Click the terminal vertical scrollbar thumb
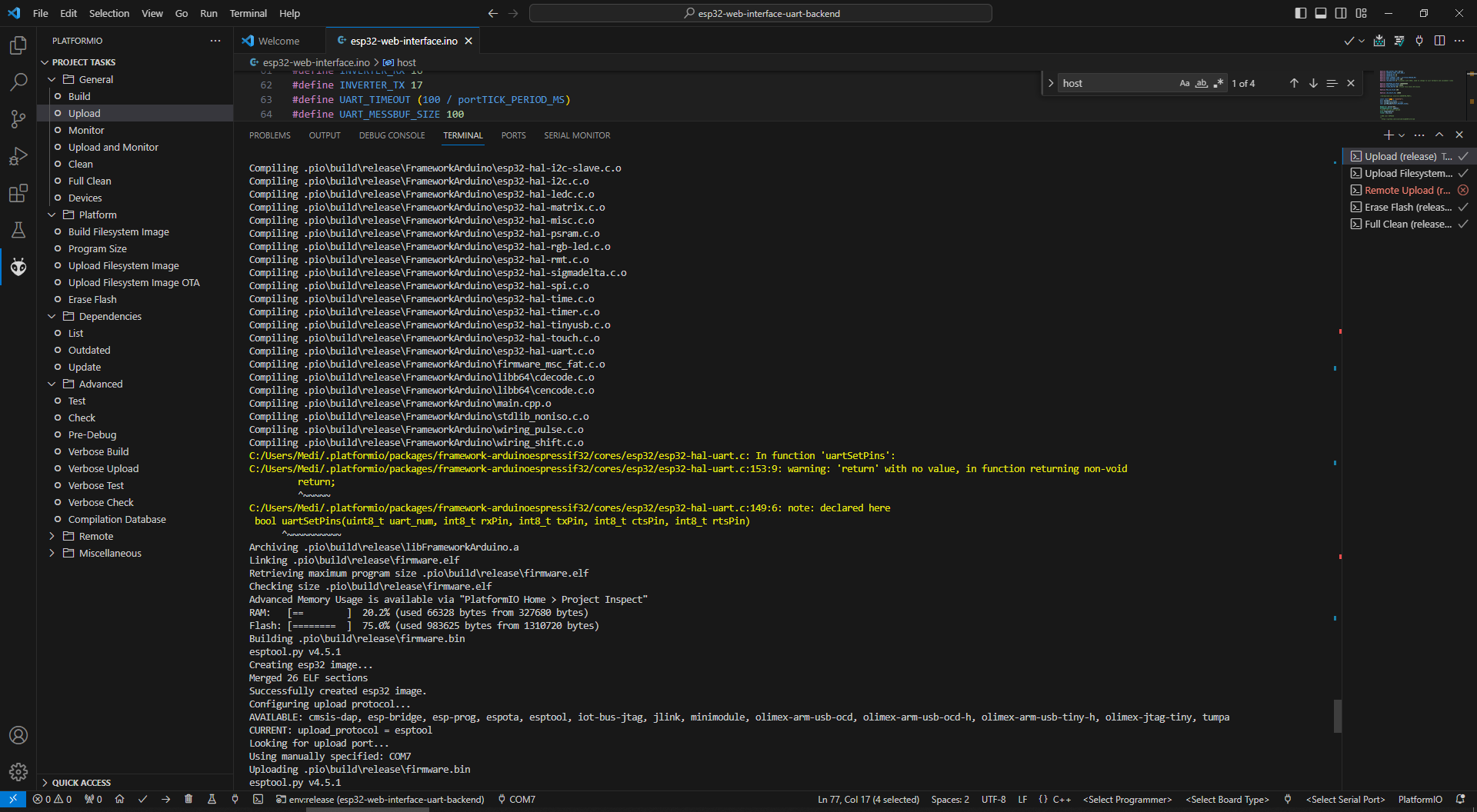1477x812 pixels. [x=1338, y=716]
